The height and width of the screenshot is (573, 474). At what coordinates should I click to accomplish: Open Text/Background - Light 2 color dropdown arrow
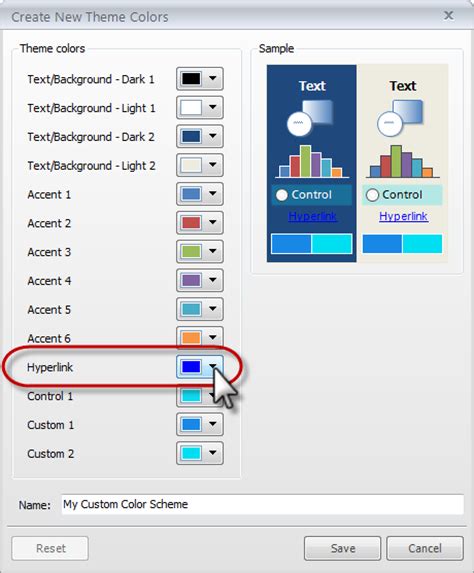[213, 165]
